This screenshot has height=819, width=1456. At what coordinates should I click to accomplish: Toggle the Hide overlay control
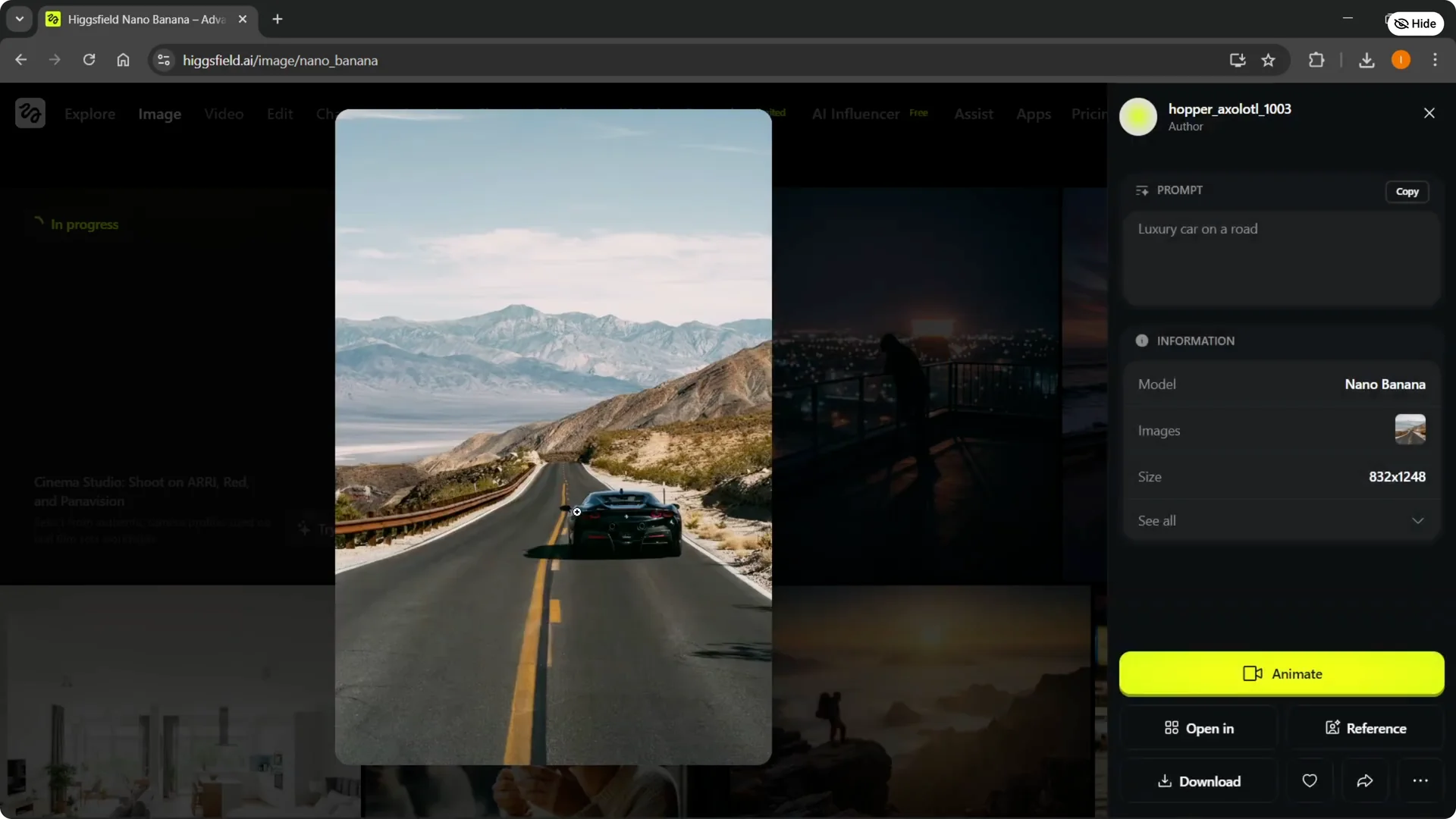click(x=1415, y=24)
